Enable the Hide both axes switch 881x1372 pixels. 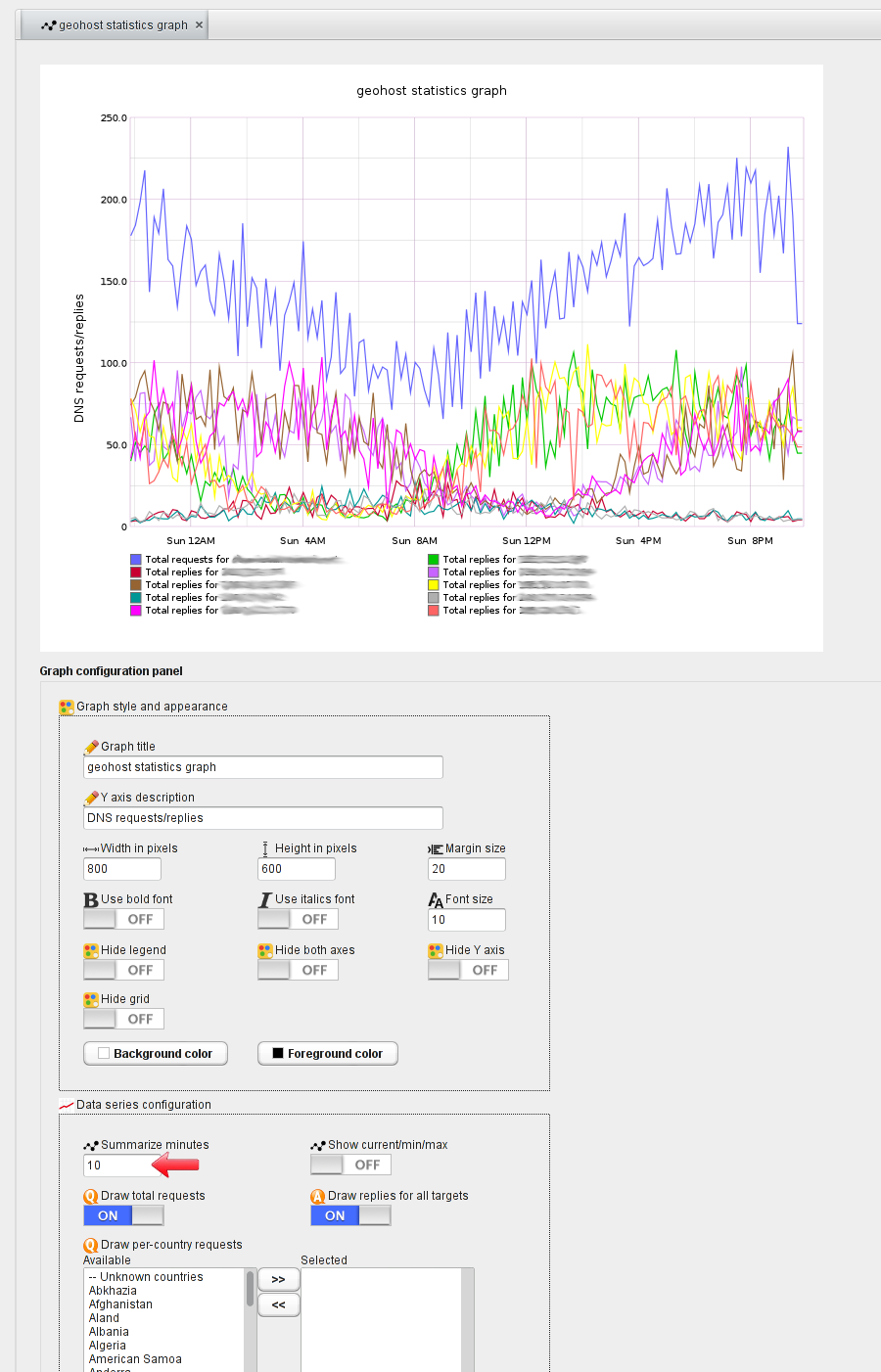point(298,970)
